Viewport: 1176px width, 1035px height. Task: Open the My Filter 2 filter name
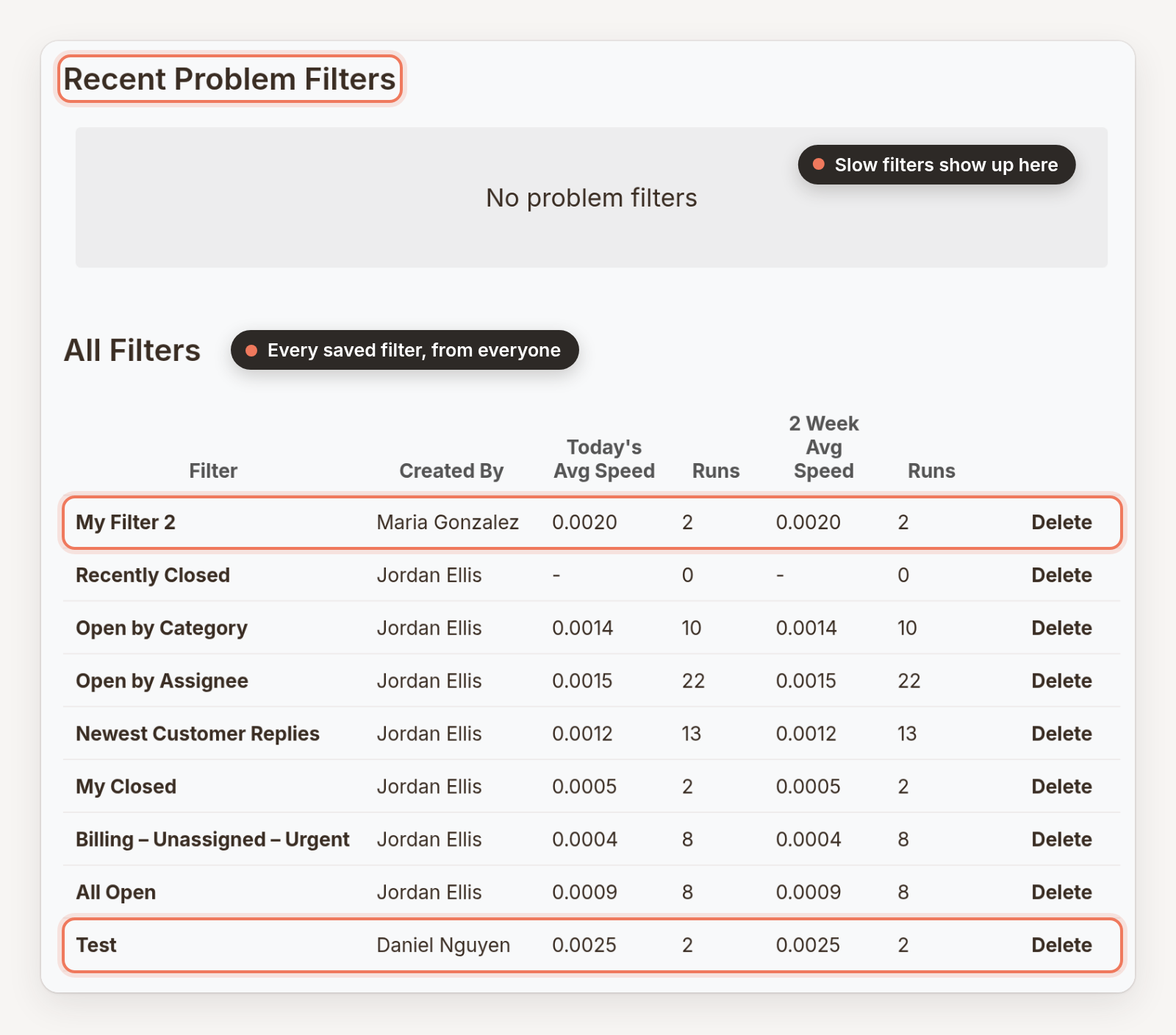(x=126, y=522)
